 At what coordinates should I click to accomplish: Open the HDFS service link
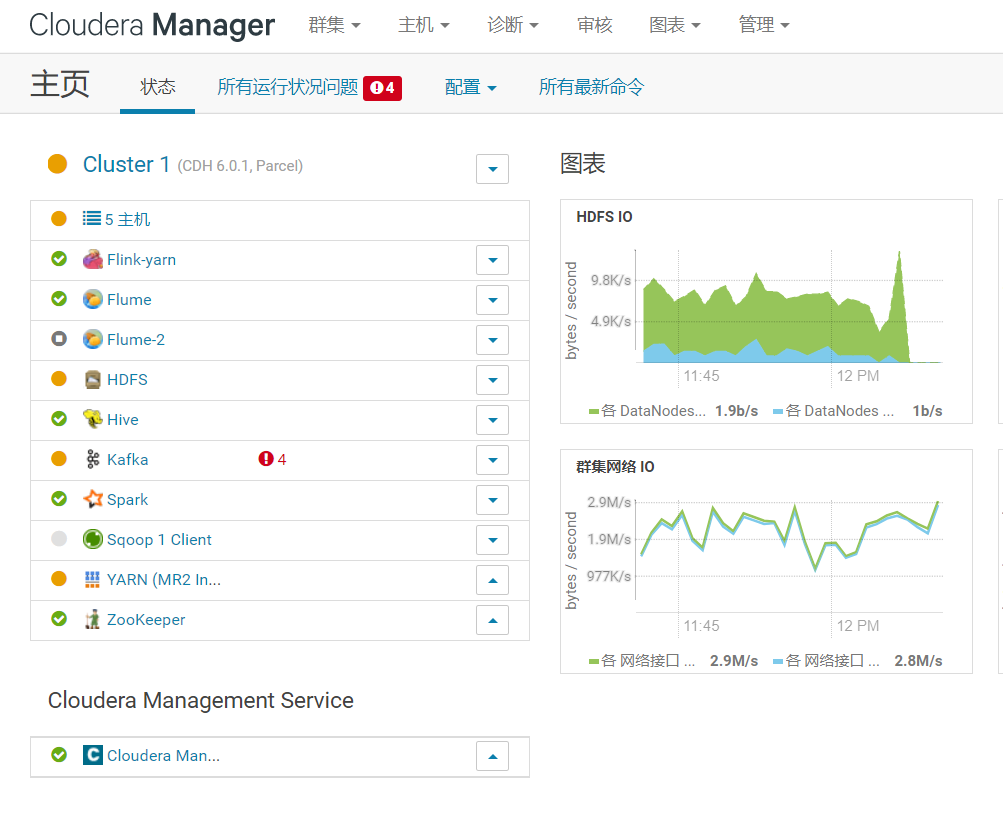[127, 380]
